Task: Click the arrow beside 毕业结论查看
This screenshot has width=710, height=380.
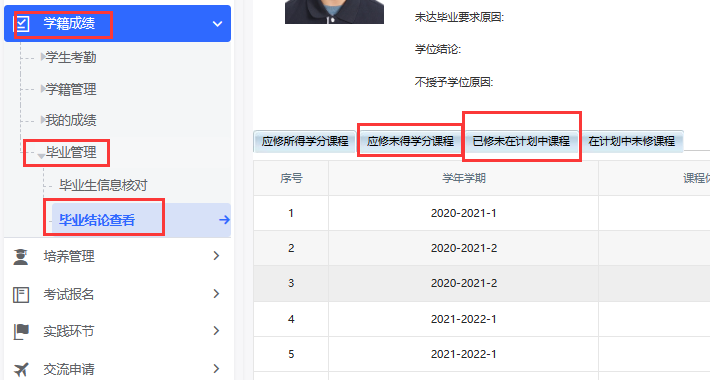Action: (x=225, y=220)
